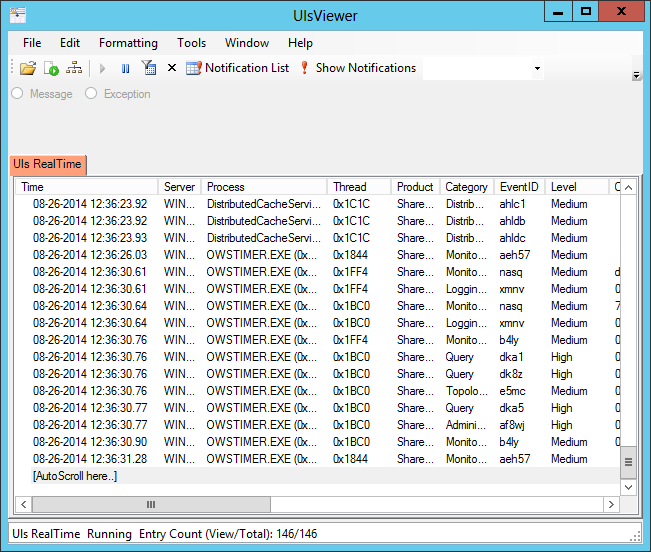Image resolution: width=651 pixels, height=552 pixels.
Task: Expand the toolbar combo box dropdown
Action: pyautogui.click(x=537, y=68)
